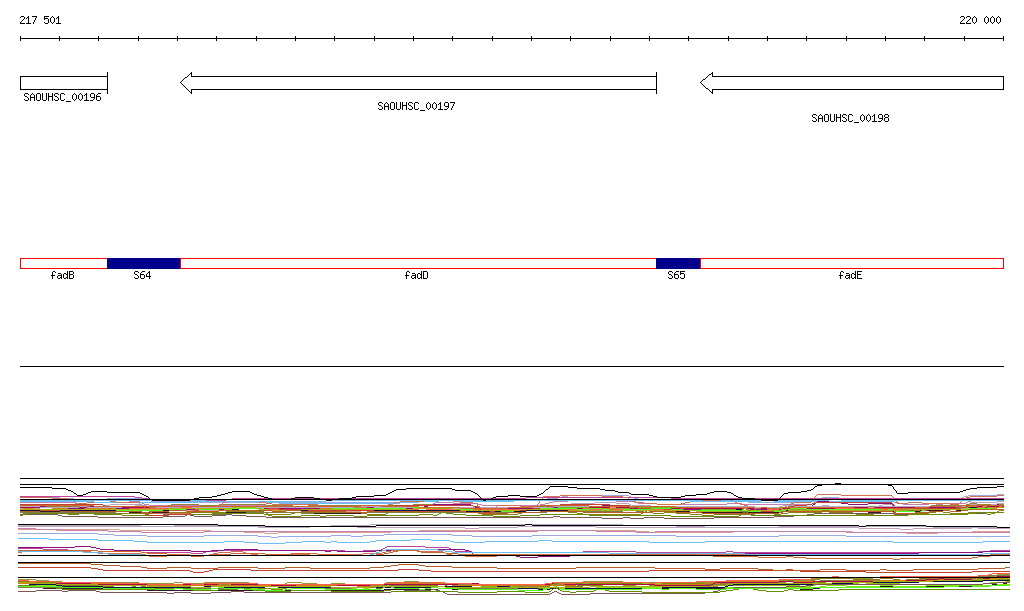1024x611 pixels.
Task: Click the fadE segment bar
Action: 851,263
